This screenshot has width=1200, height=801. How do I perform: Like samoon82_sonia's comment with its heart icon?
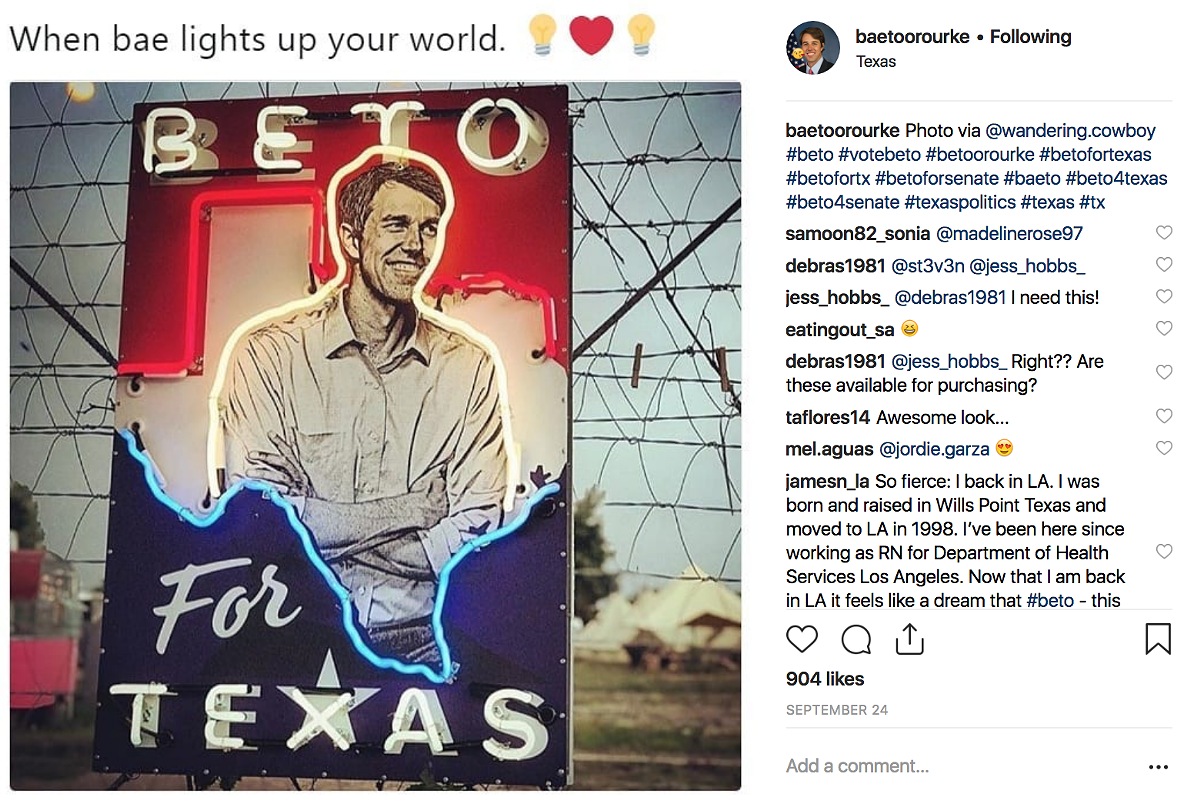[x=1163, y=232]
